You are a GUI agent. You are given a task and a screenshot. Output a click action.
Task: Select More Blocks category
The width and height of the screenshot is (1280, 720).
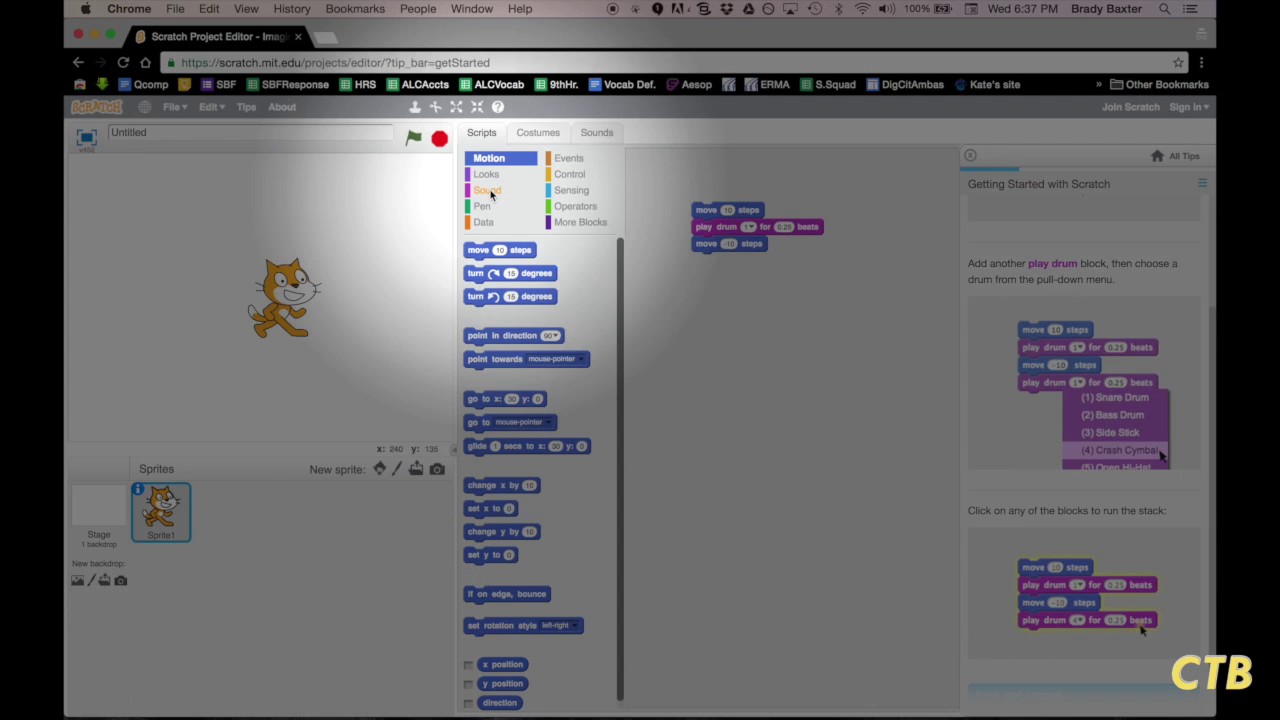(x=580, y=222)
